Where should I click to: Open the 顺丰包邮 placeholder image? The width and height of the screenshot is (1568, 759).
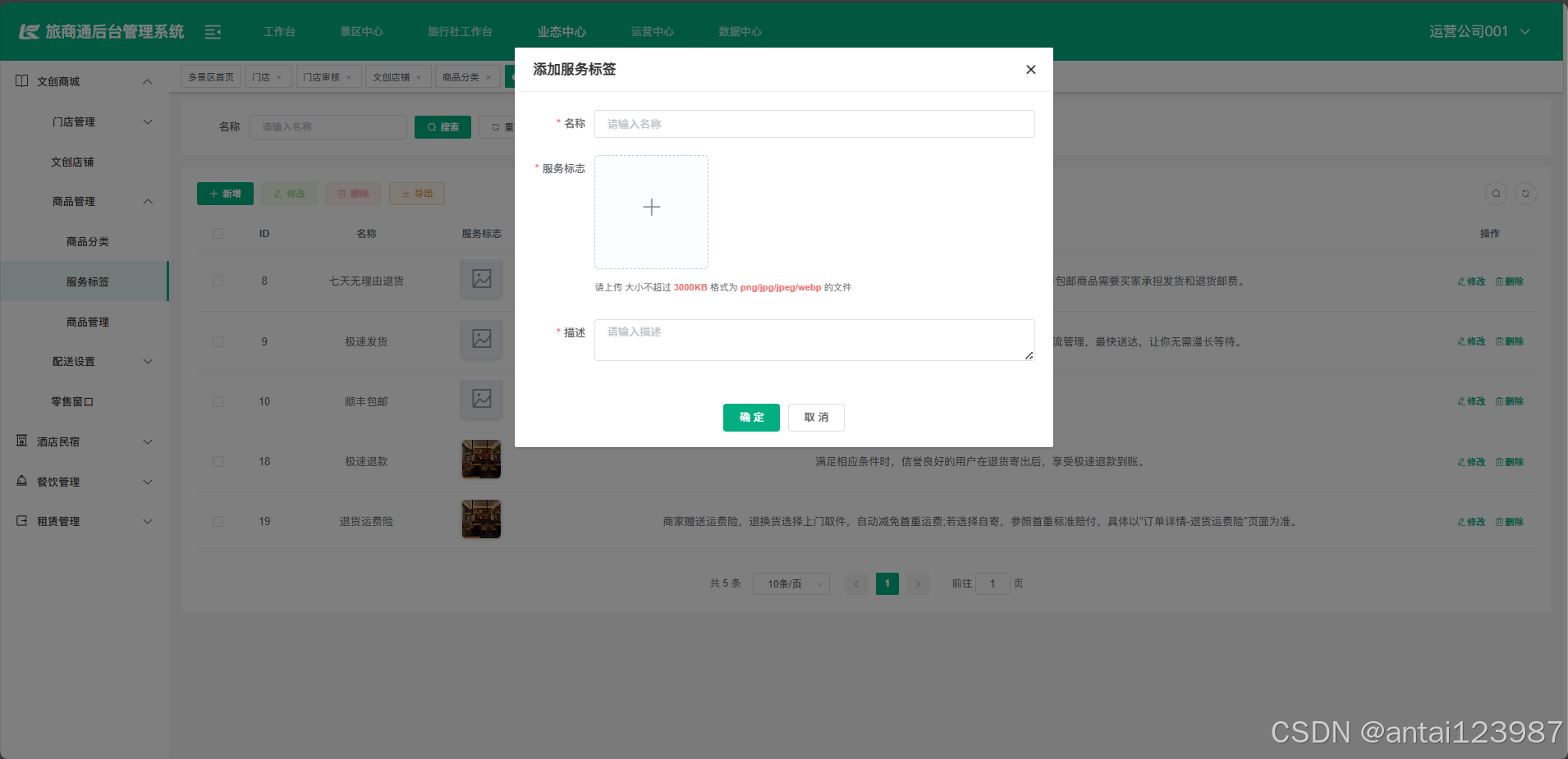482,399
